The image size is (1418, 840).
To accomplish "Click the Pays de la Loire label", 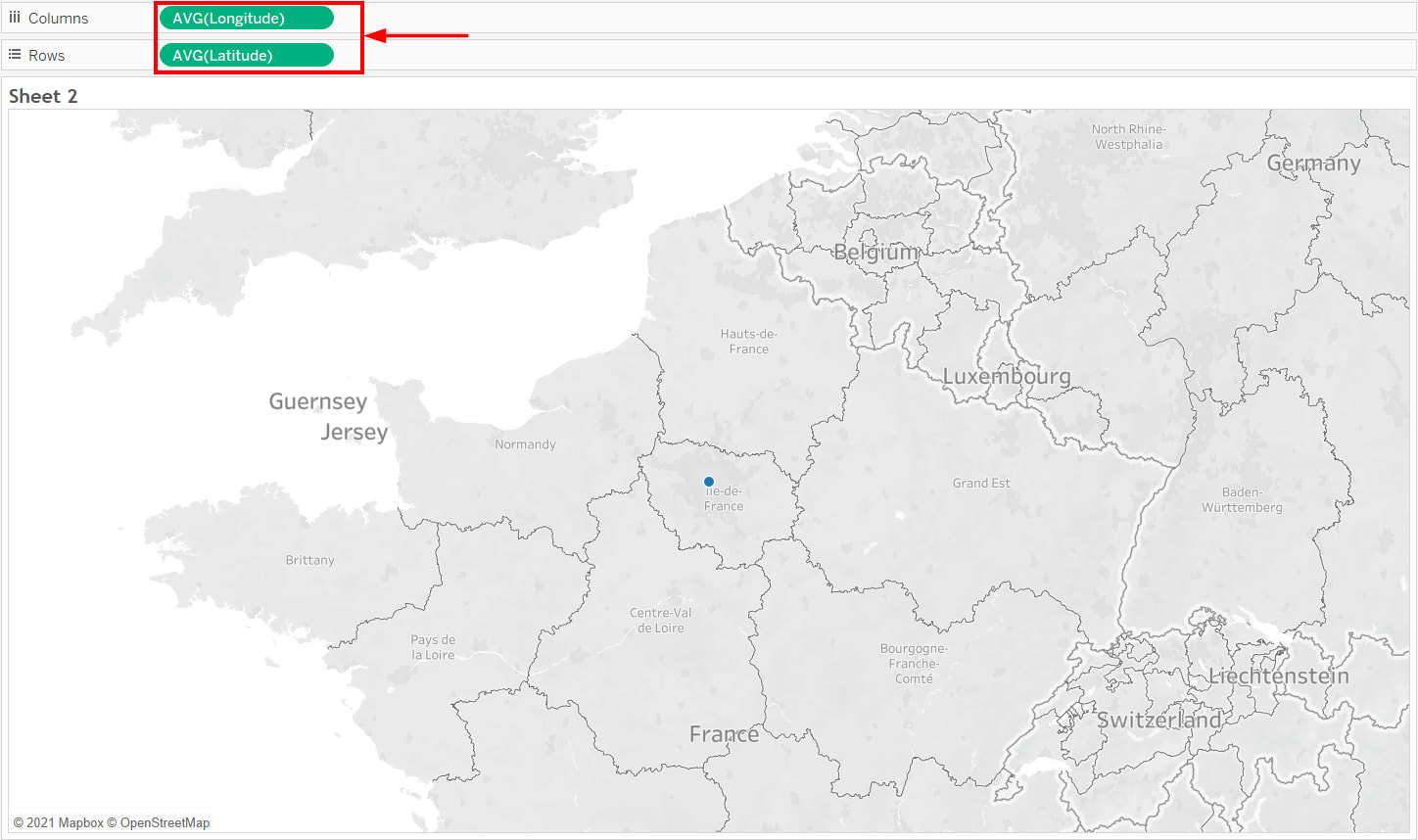I will (x=433, y=647).
